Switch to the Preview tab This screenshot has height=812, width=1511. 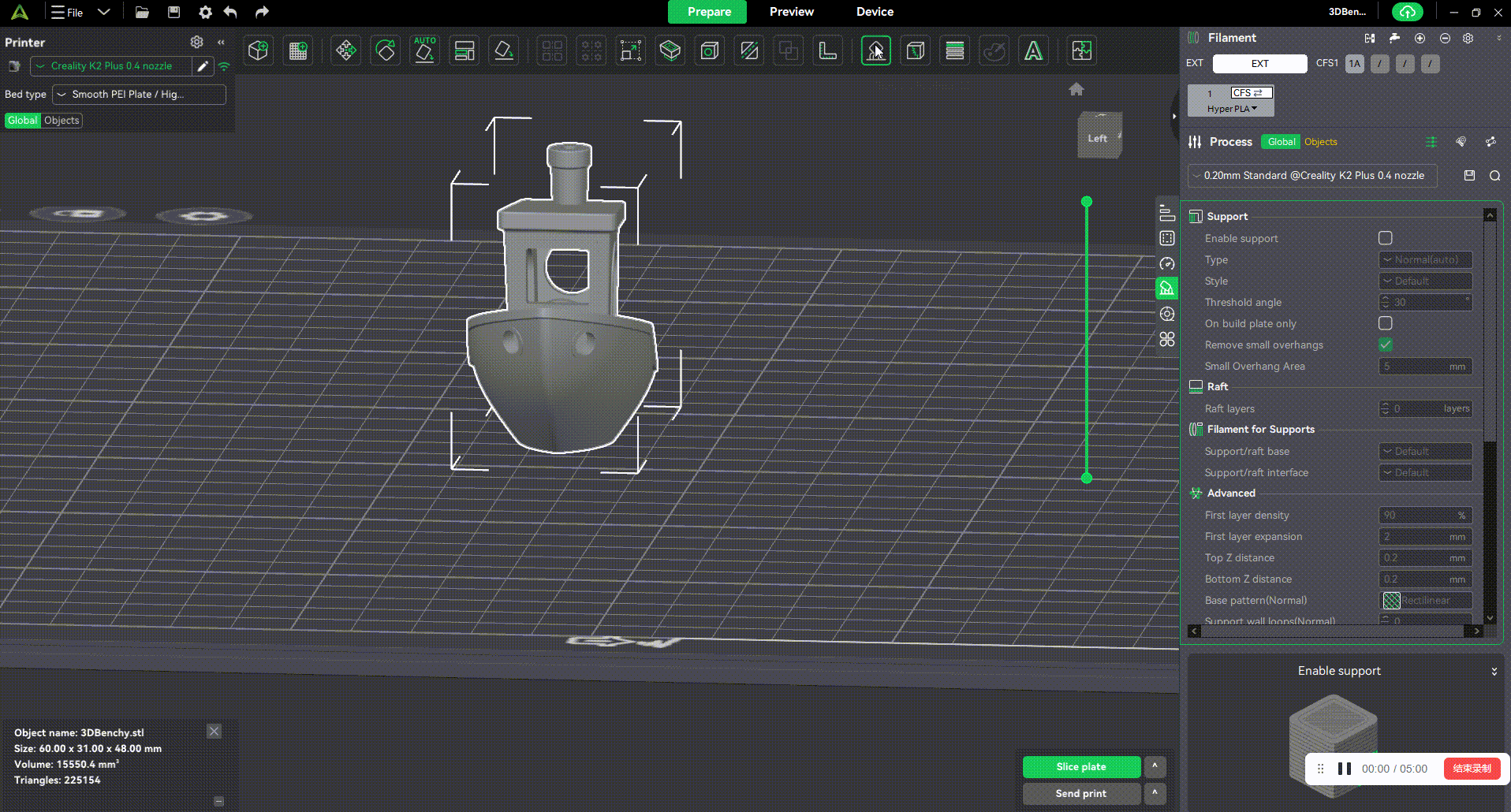[x=791, y=12]
